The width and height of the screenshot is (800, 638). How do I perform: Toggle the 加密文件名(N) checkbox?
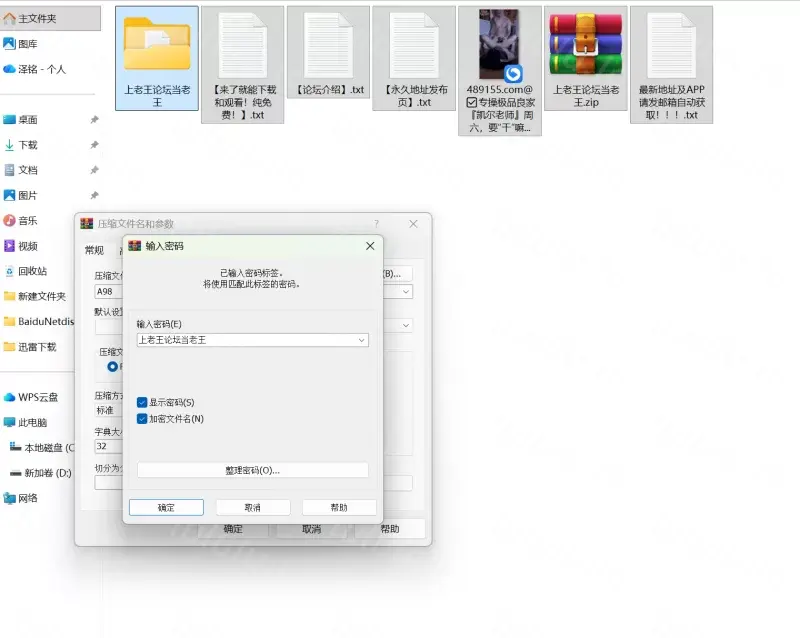(x=142, y=419)
